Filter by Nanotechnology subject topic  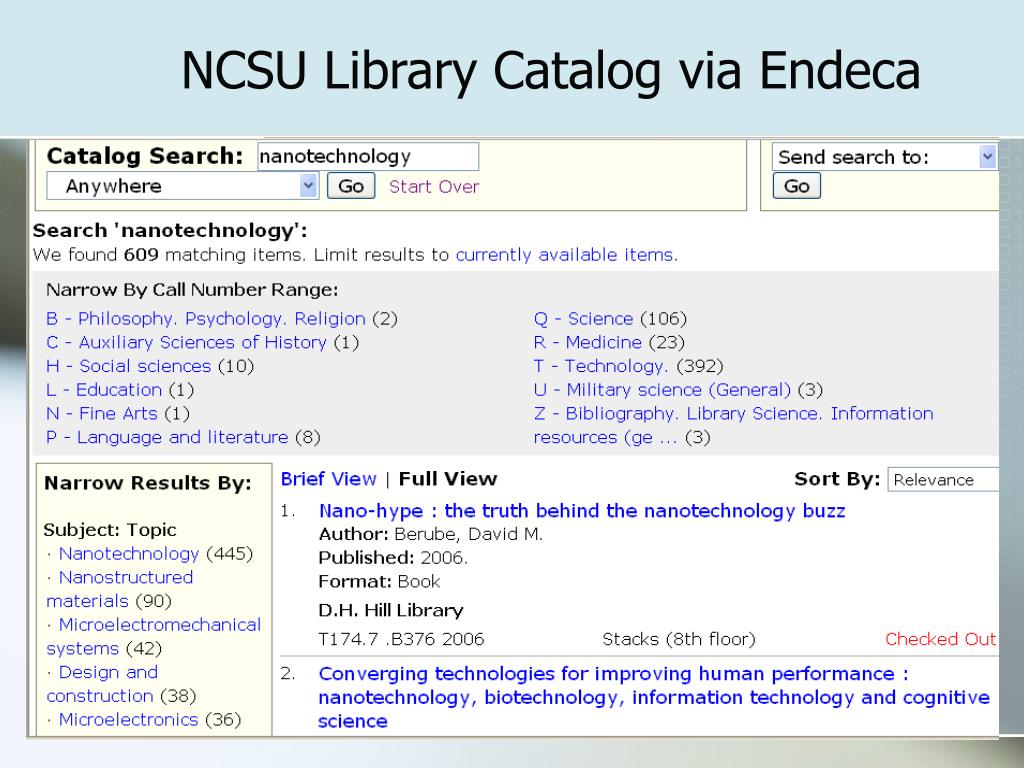[129, 554]
